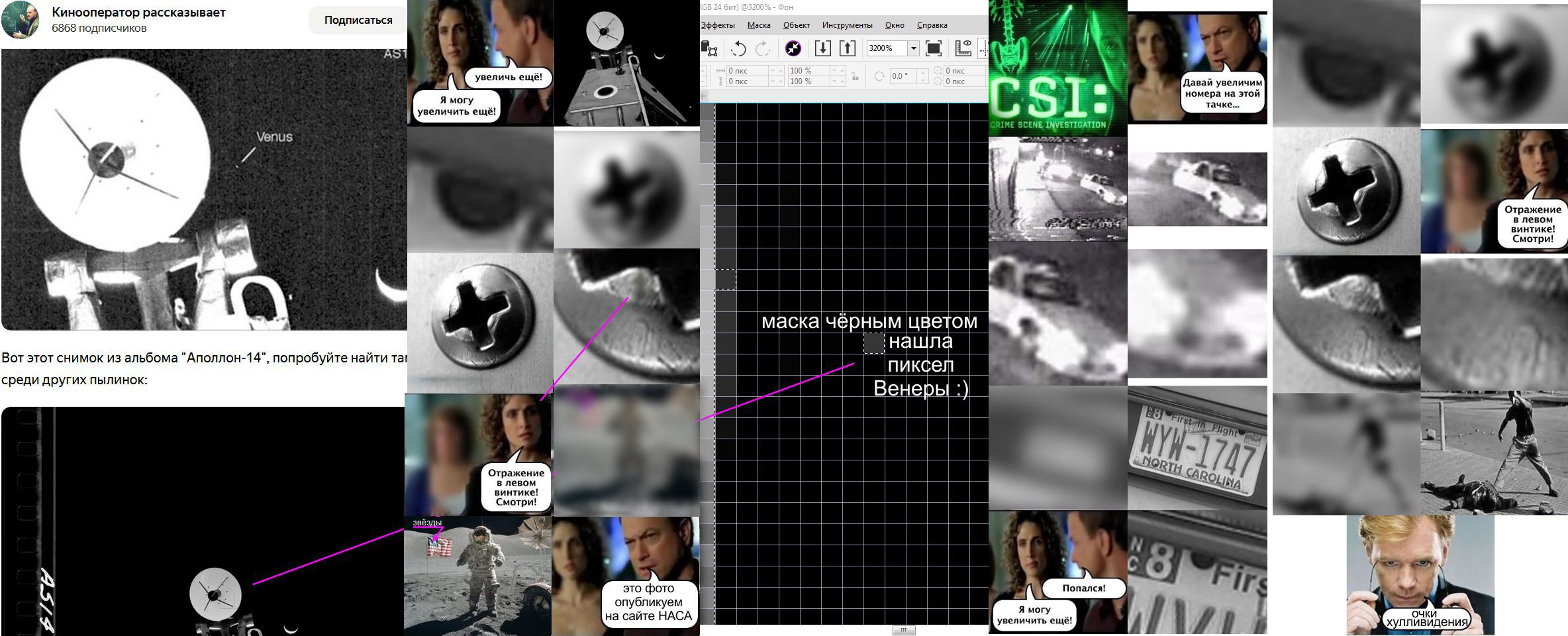Image resolution: width=1568 pixels, height=636 pixels.
Task: Click the 3200% zoom value field
Action: (887, 48)
